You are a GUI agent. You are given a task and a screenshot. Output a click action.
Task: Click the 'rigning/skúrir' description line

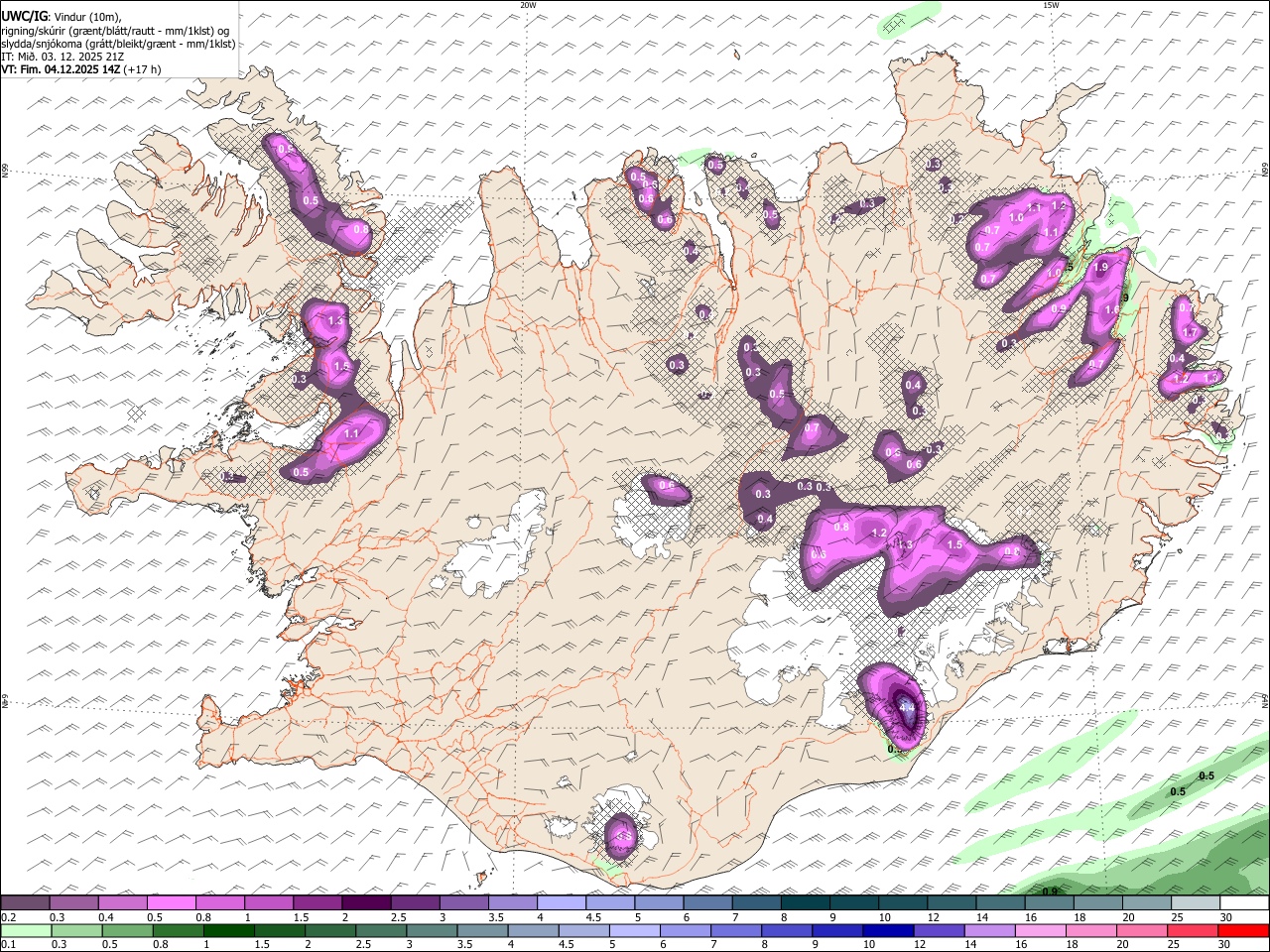114,31
